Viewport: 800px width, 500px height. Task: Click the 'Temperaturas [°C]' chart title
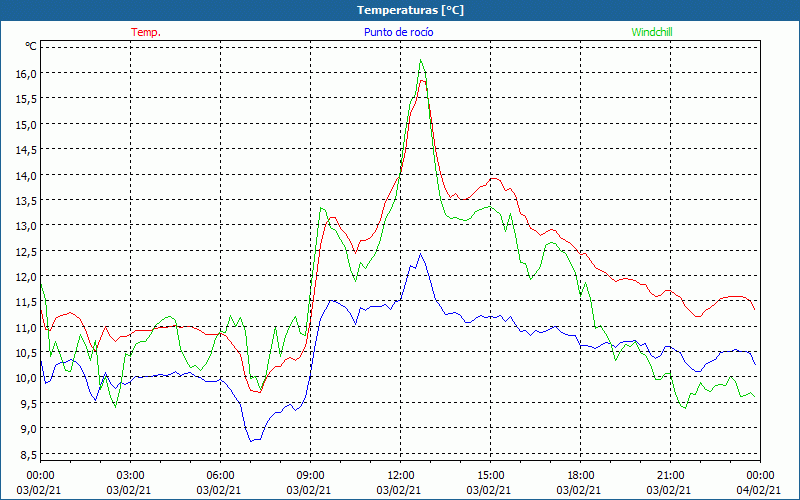click(410, 10)
